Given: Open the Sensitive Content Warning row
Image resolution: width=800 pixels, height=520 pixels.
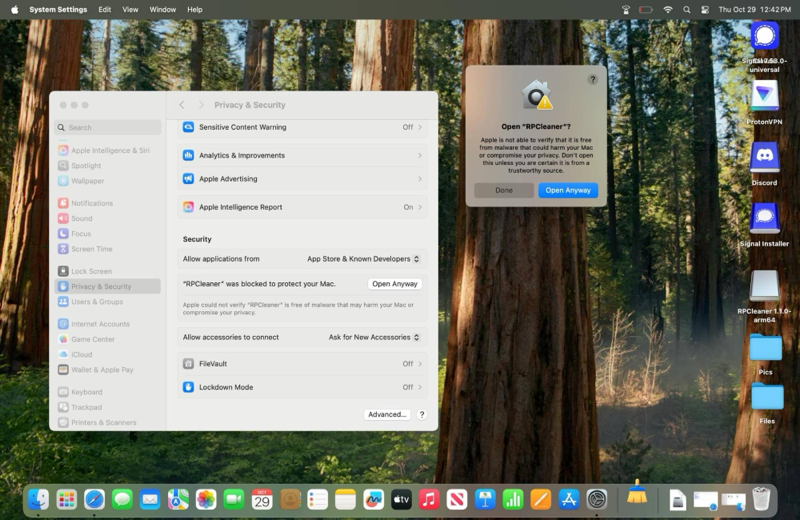Looking at the screenshot, I should pyautogui.click(x=303, y=127).
